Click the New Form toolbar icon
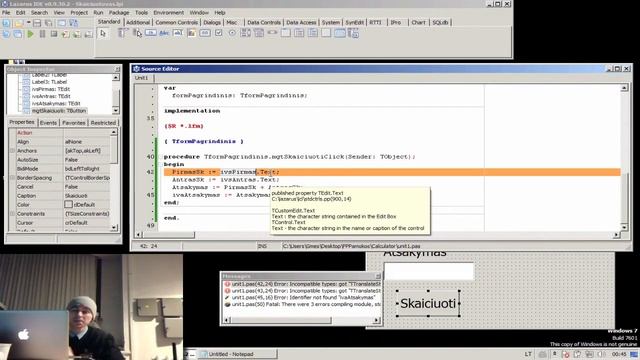This screenshot has width=640, height=360. click(62, 23)
